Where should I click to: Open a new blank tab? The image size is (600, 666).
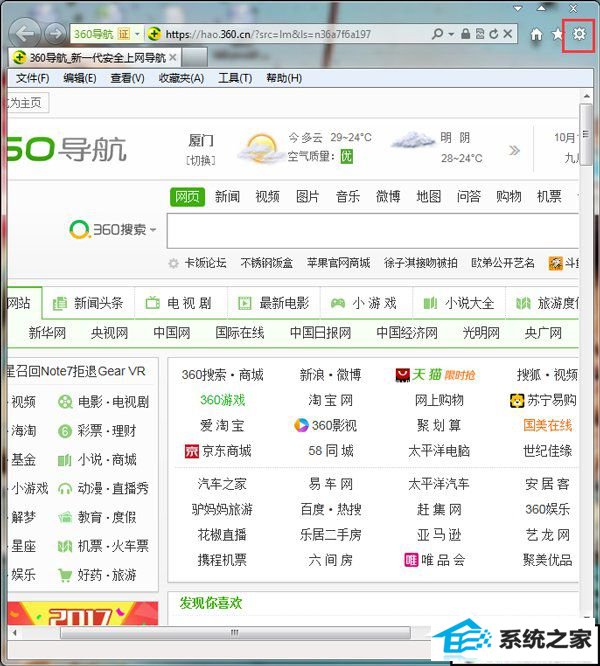point(195,57)
